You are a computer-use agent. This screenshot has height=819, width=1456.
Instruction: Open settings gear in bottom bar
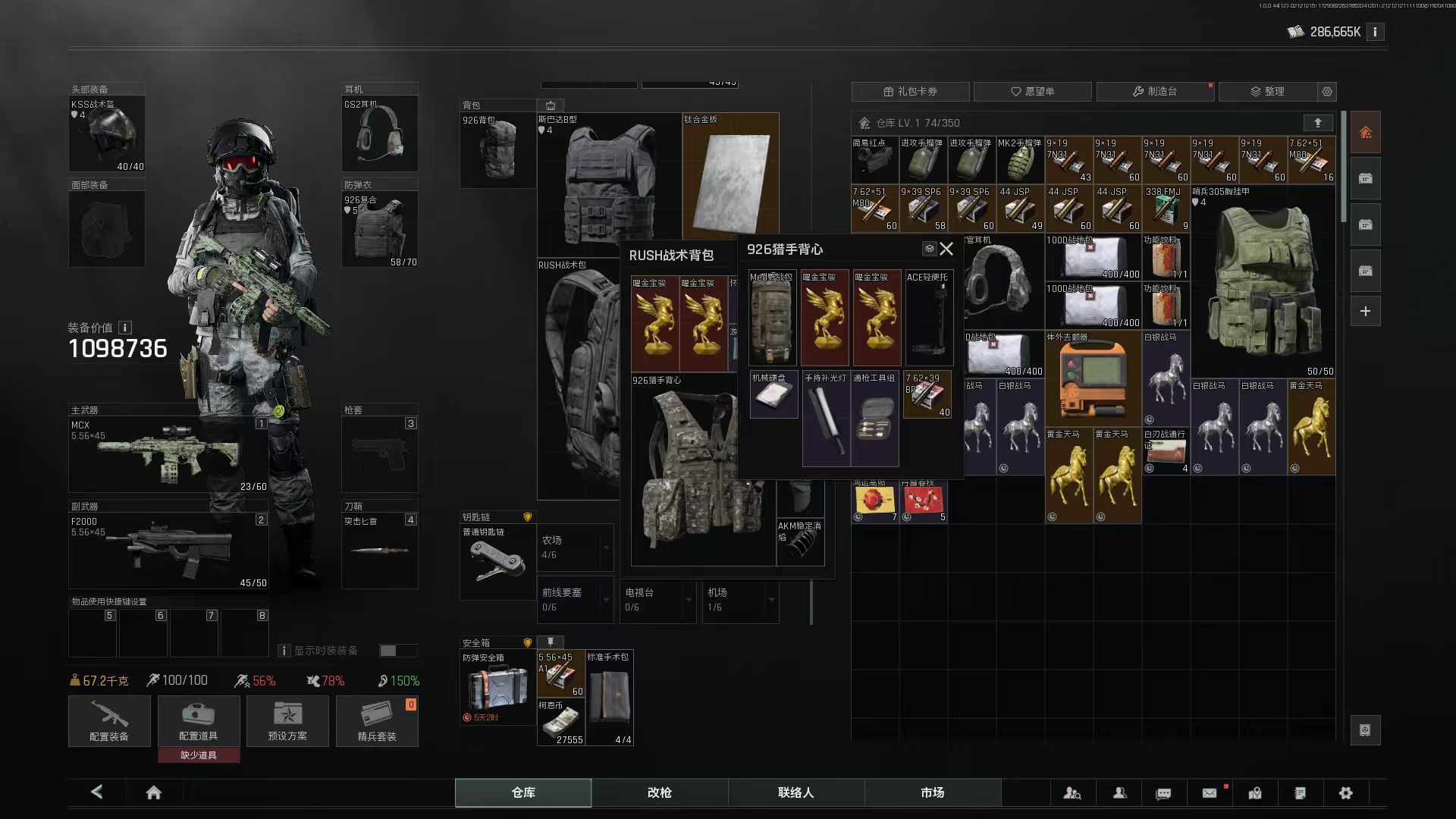coord(1346,793)
